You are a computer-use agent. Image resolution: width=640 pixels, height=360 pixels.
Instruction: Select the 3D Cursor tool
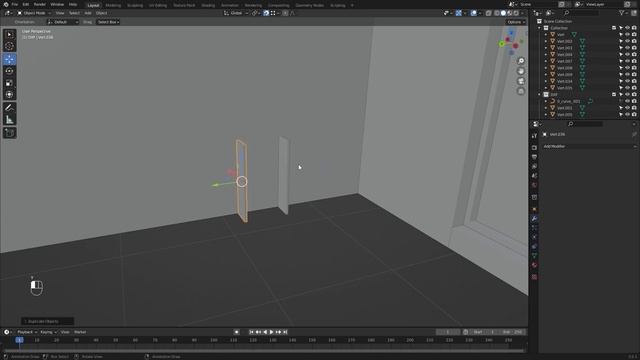click(9, 46)
